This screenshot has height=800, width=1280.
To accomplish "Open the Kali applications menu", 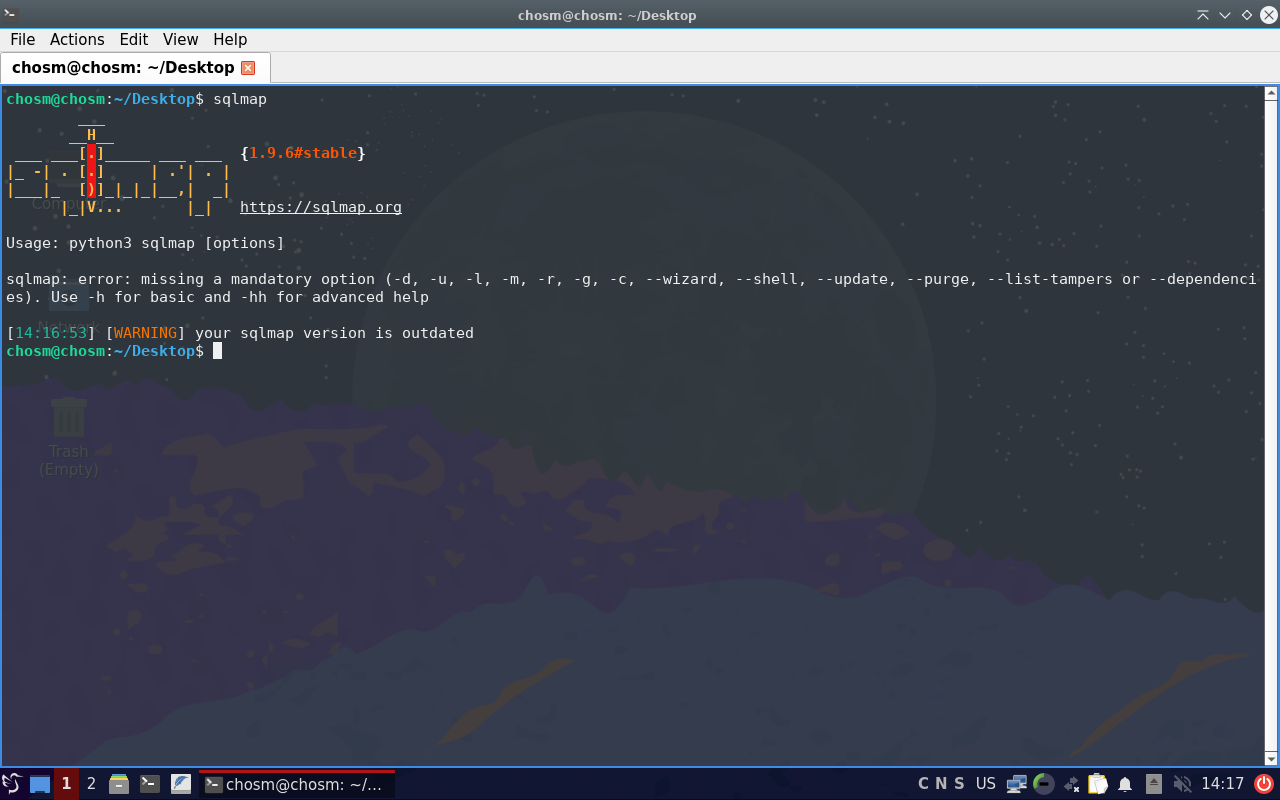I will [14, 784].
